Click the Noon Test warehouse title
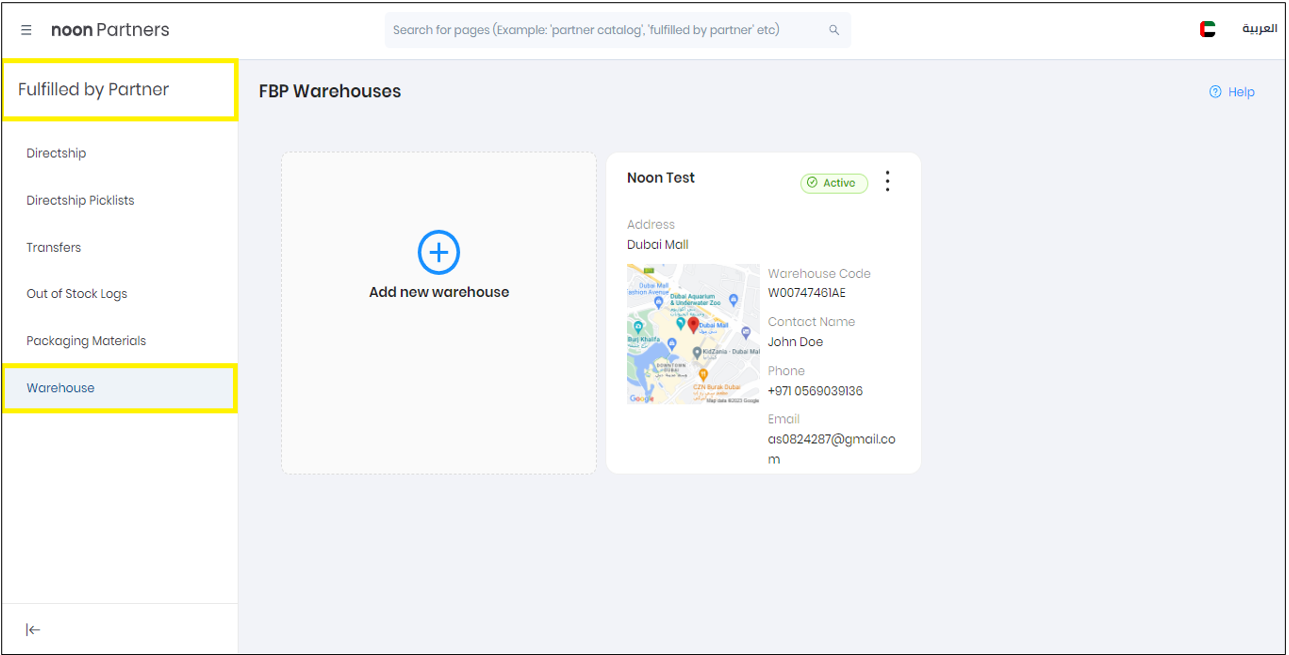1289x655 pixels. pyautogui.click(x=661, y=178)
